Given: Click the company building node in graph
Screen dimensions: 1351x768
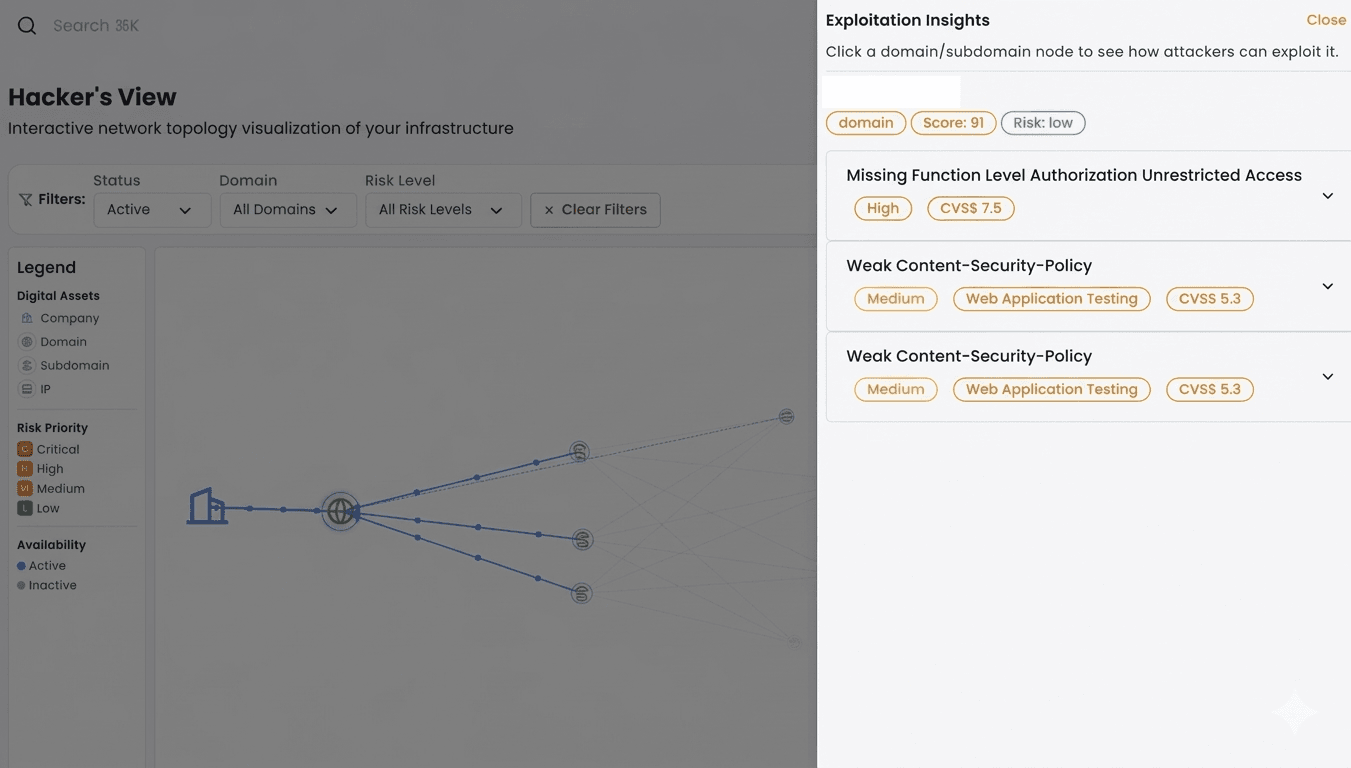Looking at the screenshot, I should coord(207,506).
